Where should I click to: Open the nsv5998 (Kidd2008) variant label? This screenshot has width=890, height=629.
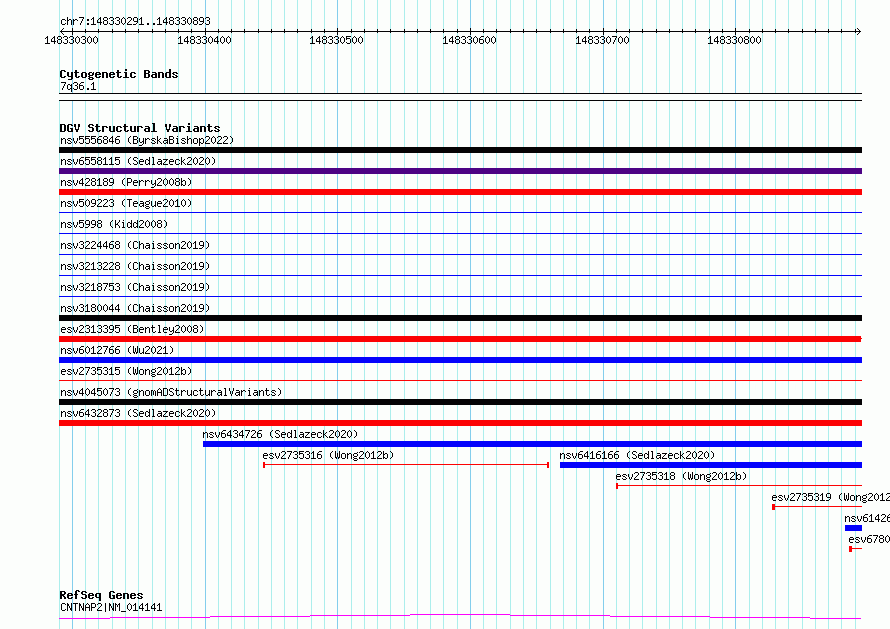point(114,224)
